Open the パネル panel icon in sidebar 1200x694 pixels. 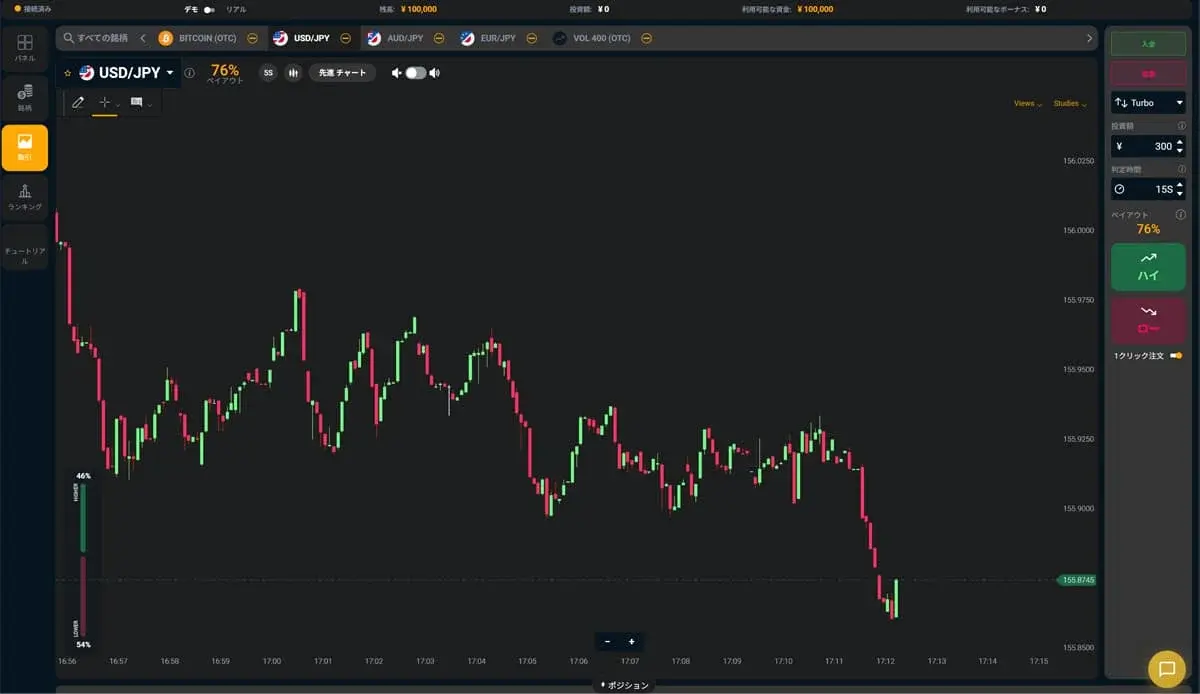[x=25, y=47]
